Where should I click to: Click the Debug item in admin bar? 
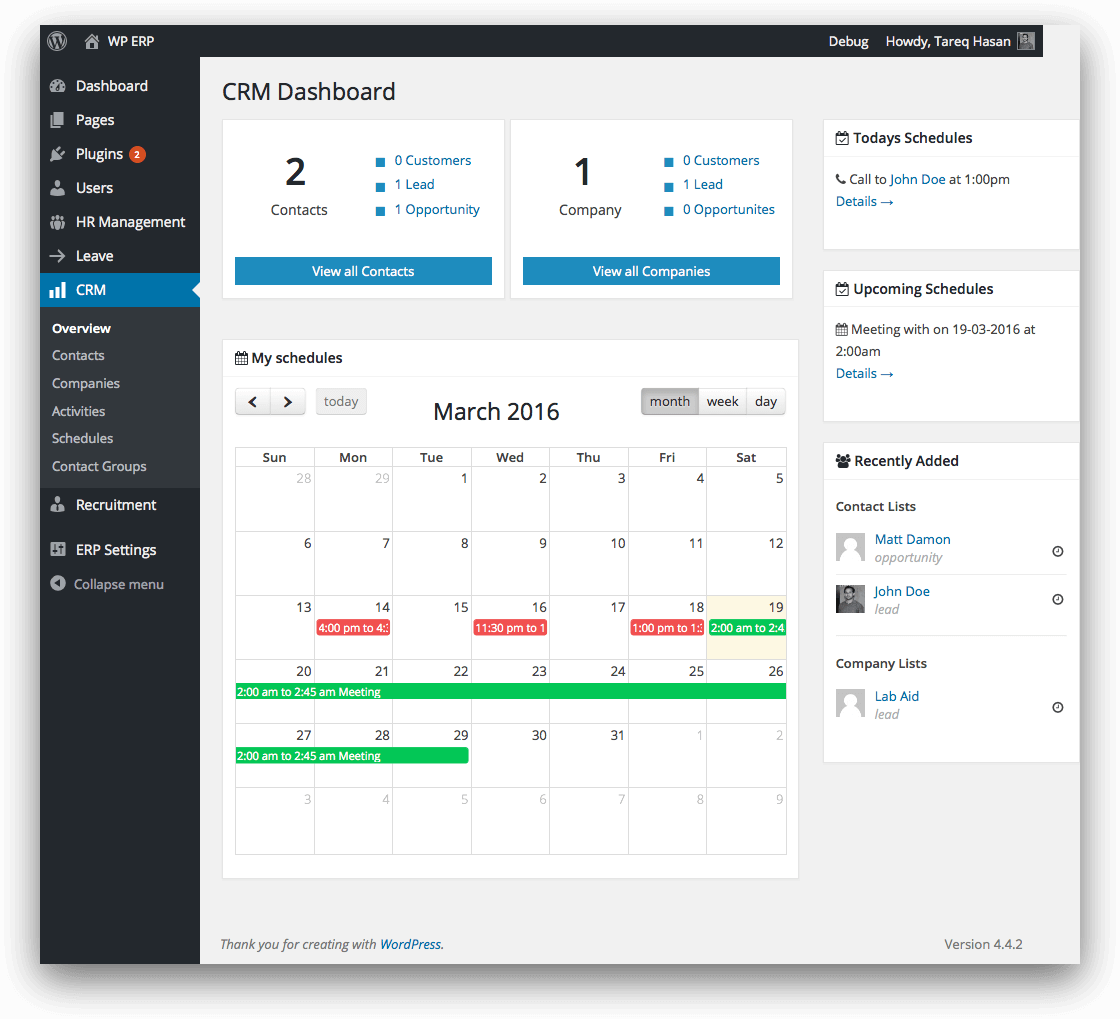(x=849, y=41)
